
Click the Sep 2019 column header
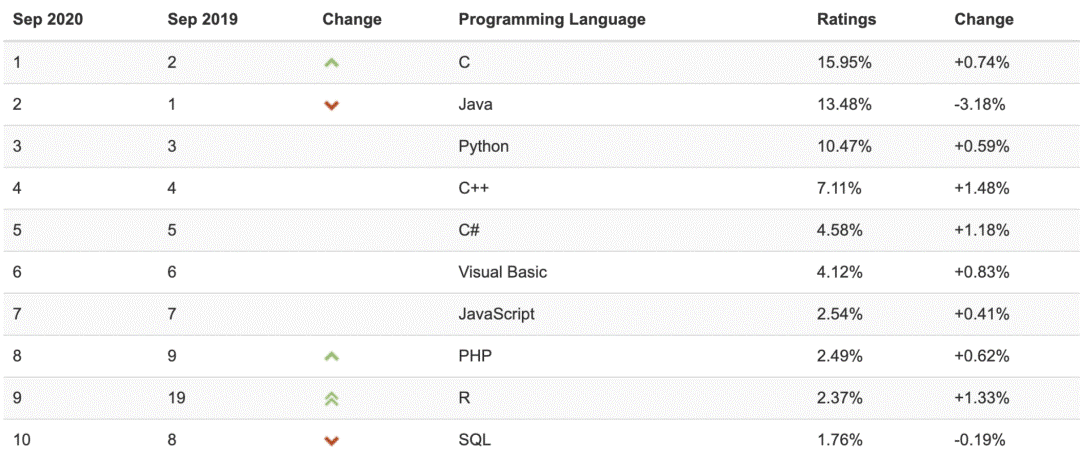(x=201, y=19)
